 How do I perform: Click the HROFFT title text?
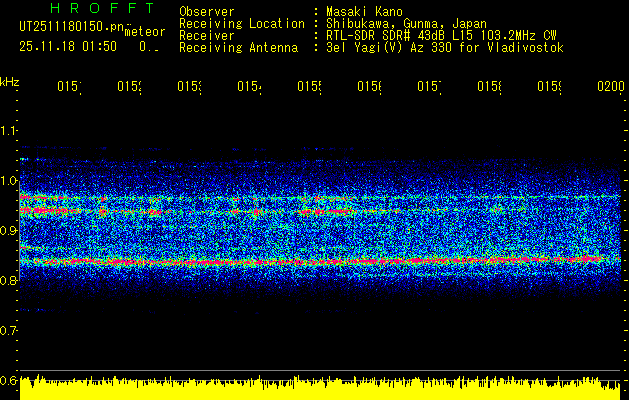click(102, 8)
